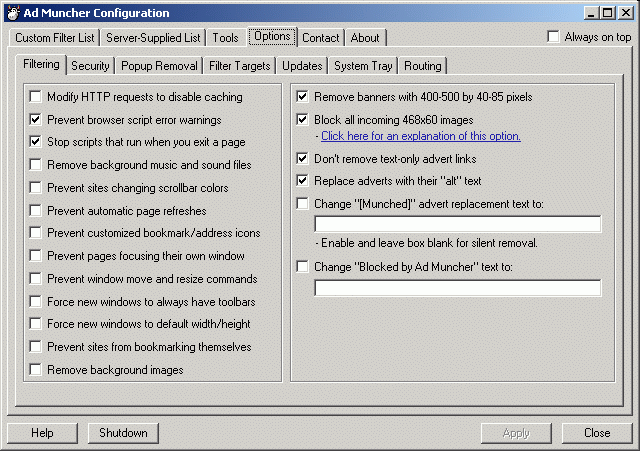Click the Help button
Viewport: 640px width, 451px height.
(42, 433)
